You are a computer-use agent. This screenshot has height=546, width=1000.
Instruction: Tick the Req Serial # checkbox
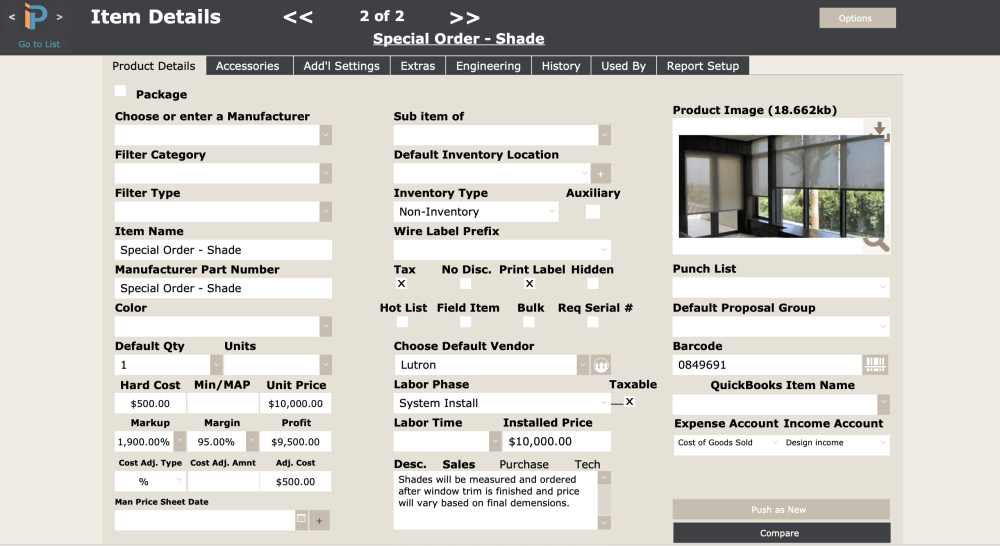click(x=593, y=322)
